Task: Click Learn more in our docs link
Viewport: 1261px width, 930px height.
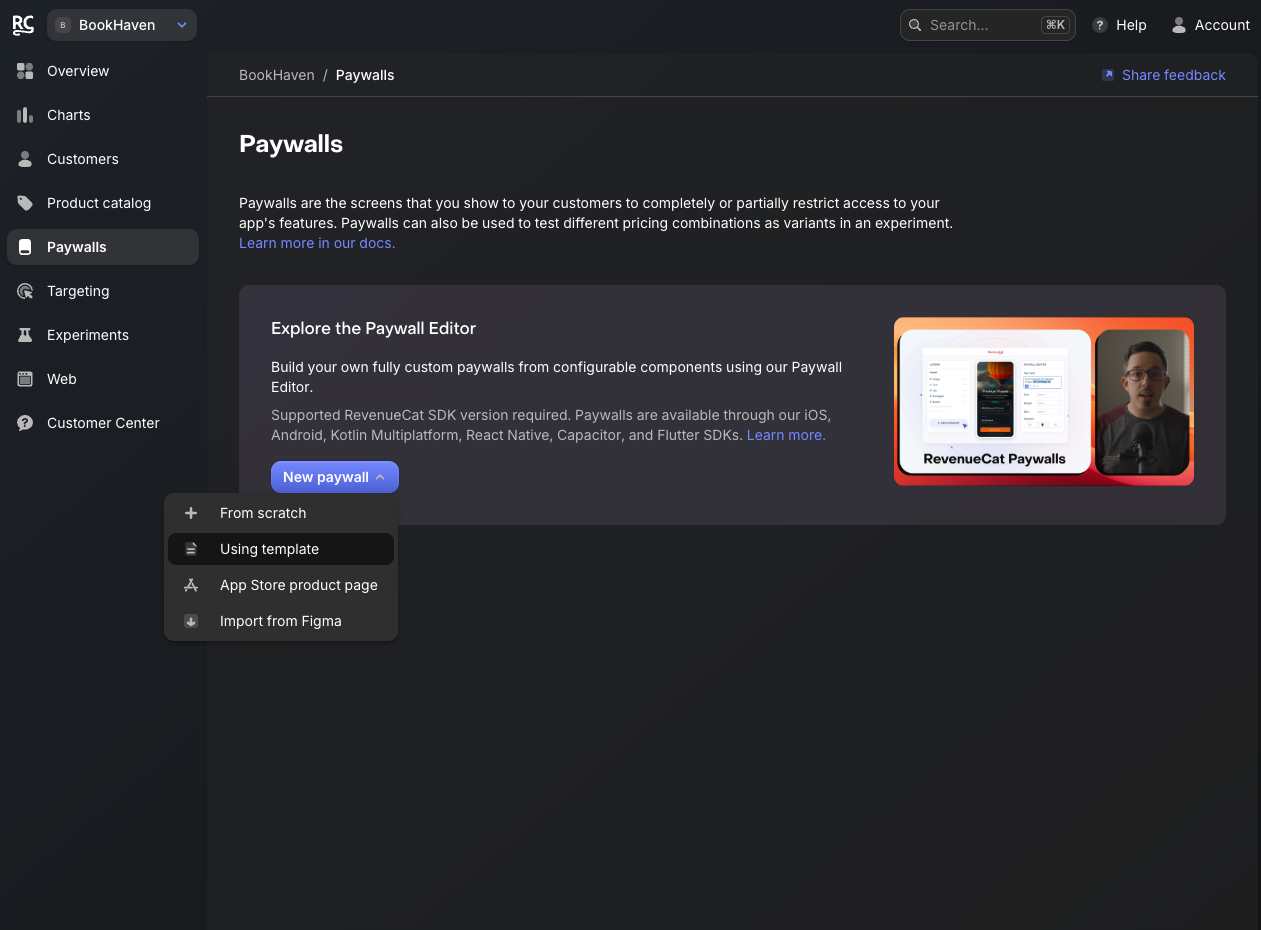Action: coord(316,243)
